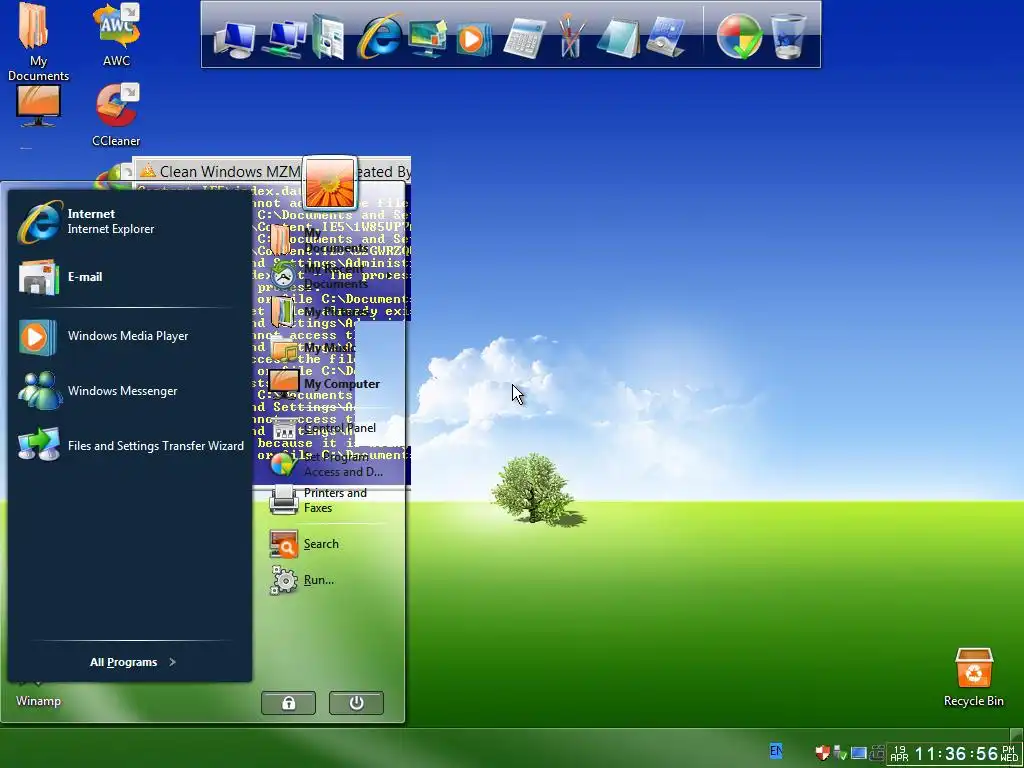Click the network computers tray icon
Viewport: 1024px width, 768px height.
[876, 753]
